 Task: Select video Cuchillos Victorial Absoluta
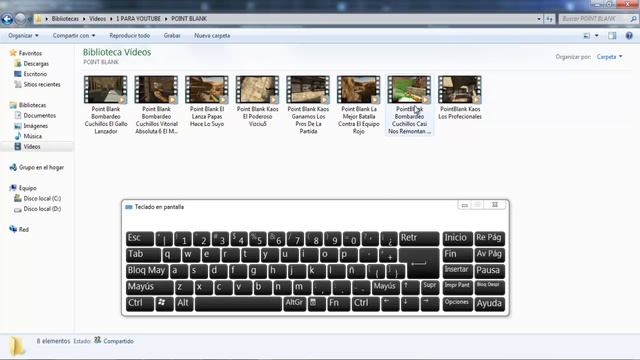point(156,105)
